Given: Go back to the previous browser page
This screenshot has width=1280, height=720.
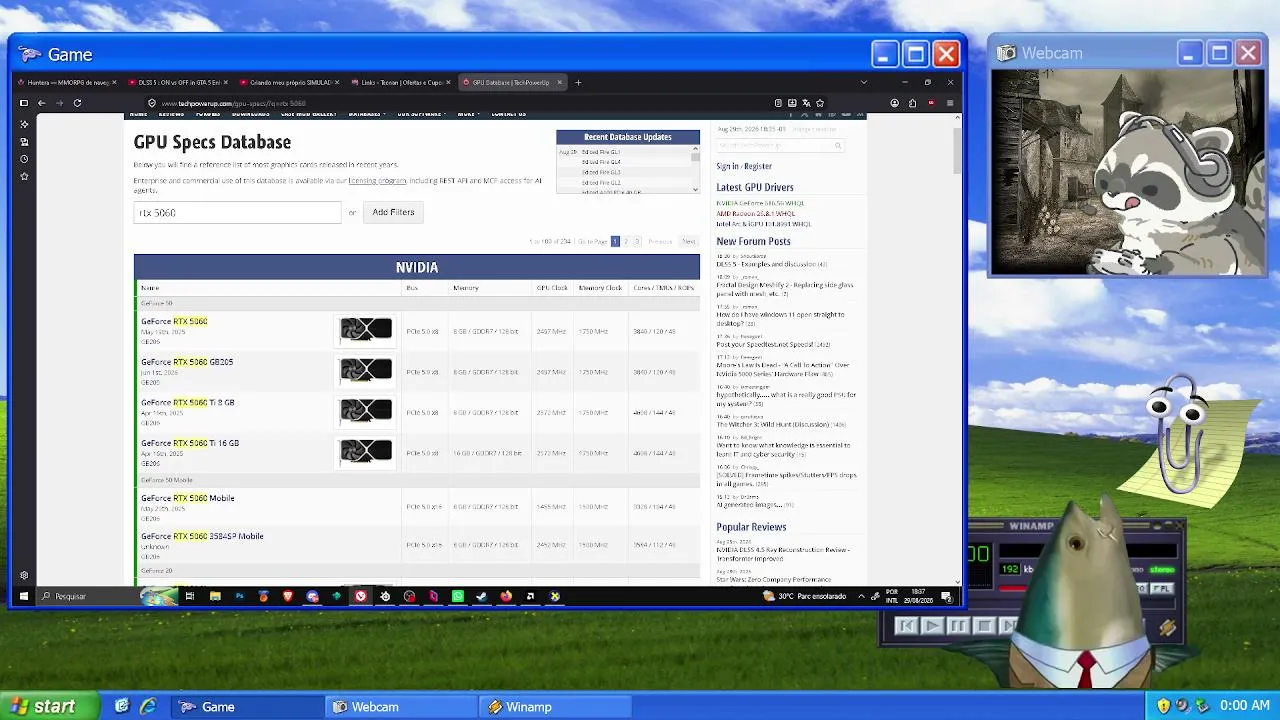Looking at the screenshot, I should click(x=41, y=103).
